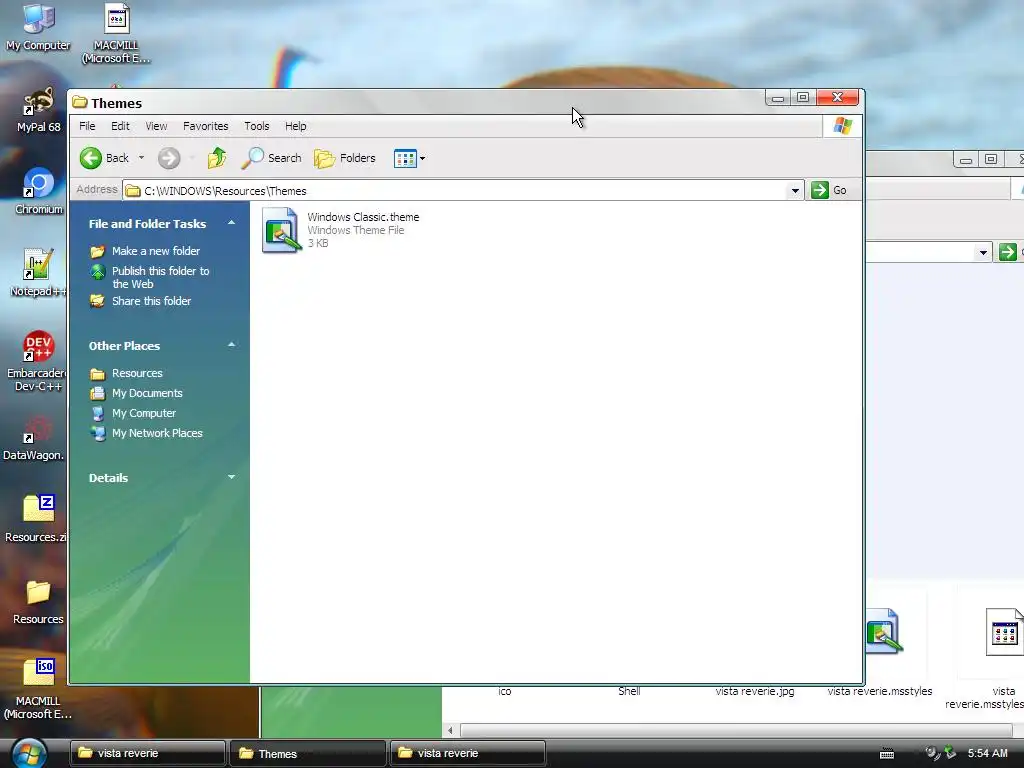This screenshot has width=1024, height=768.
Task: Open Back history dropdown arrow
Action: (141, 158)
